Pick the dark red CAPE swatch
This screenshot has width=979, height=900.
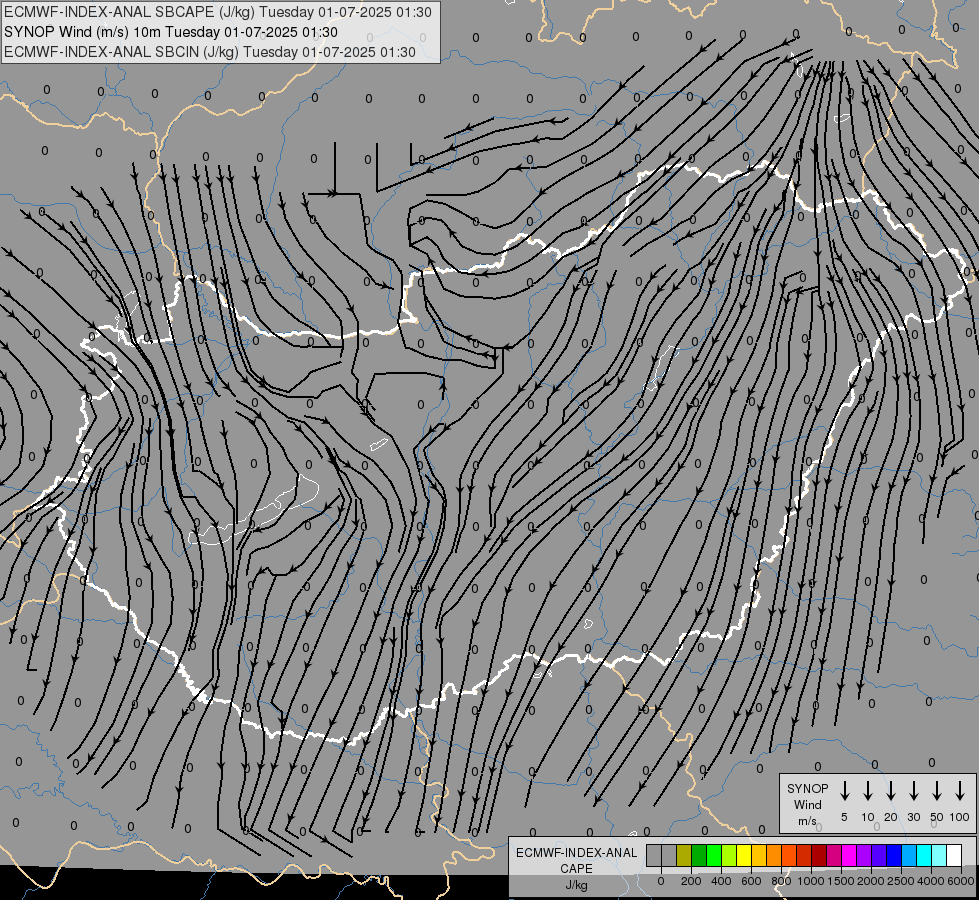coord(819,855)
